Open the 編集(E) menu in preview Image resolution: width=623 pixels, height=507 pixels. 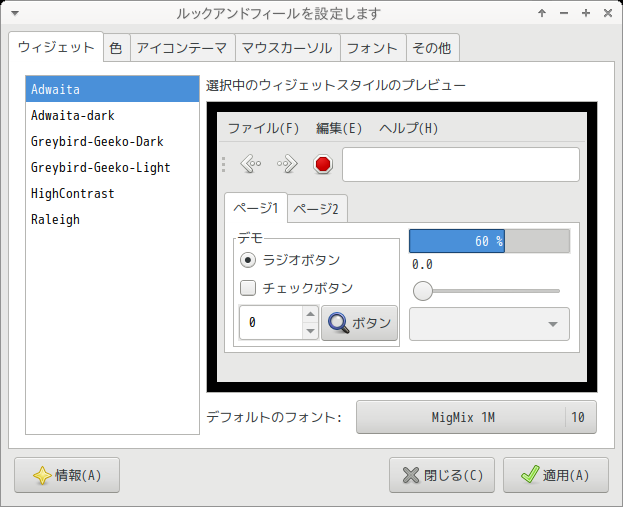tap(339, 128)
